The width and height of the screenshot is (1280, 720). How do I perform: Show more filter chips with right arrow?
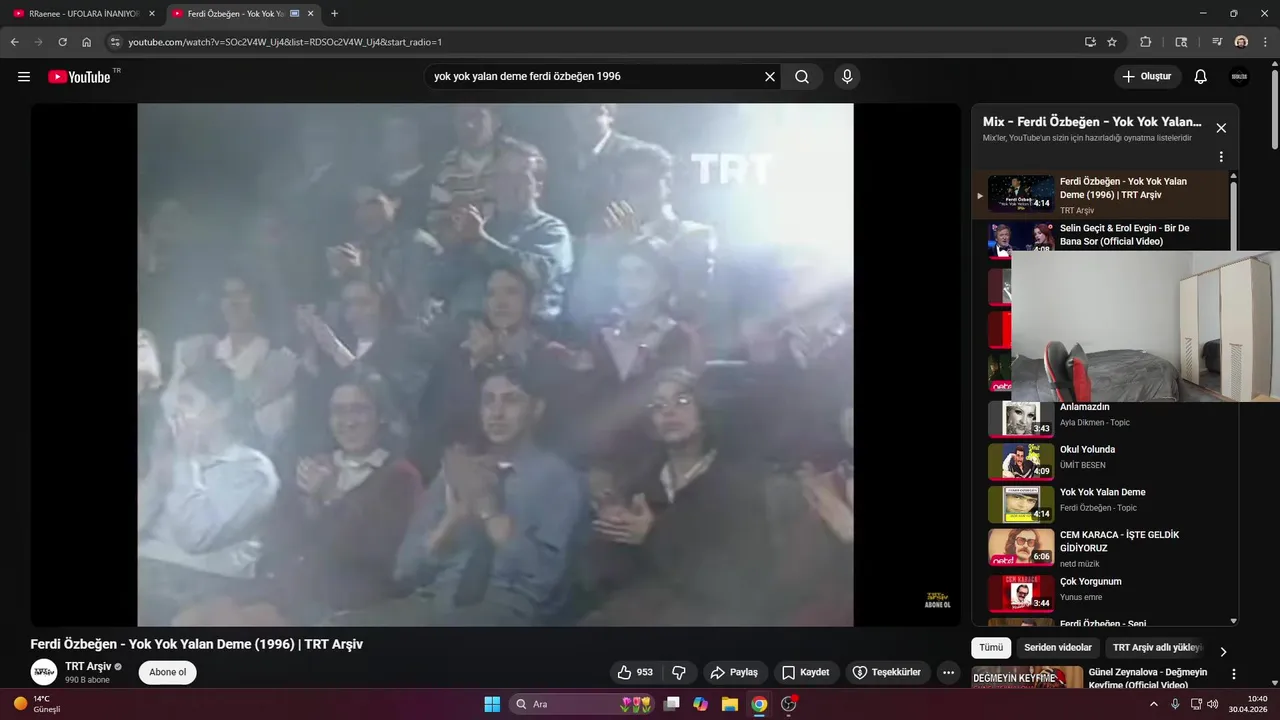(1222, 651)
